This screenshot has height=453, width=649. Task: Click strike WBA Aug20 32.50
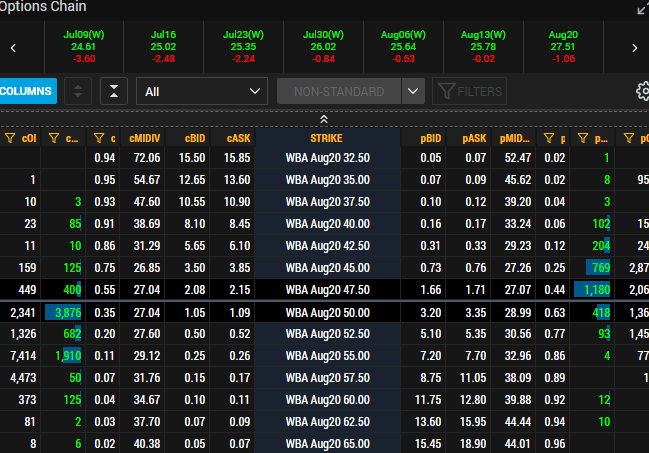click(x=327, y=158)
